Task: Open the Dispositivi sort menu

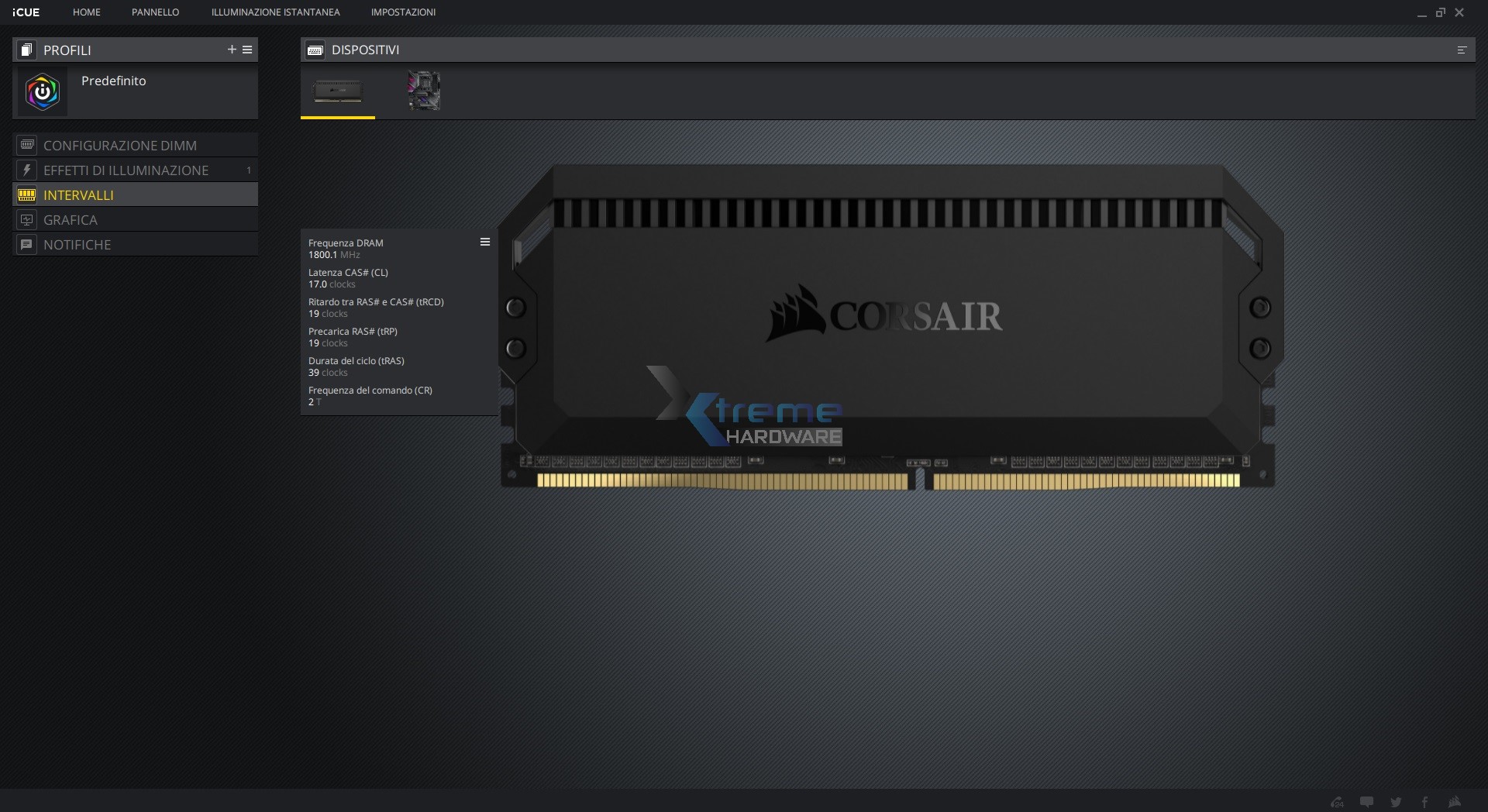Action: pos(1462,50)
